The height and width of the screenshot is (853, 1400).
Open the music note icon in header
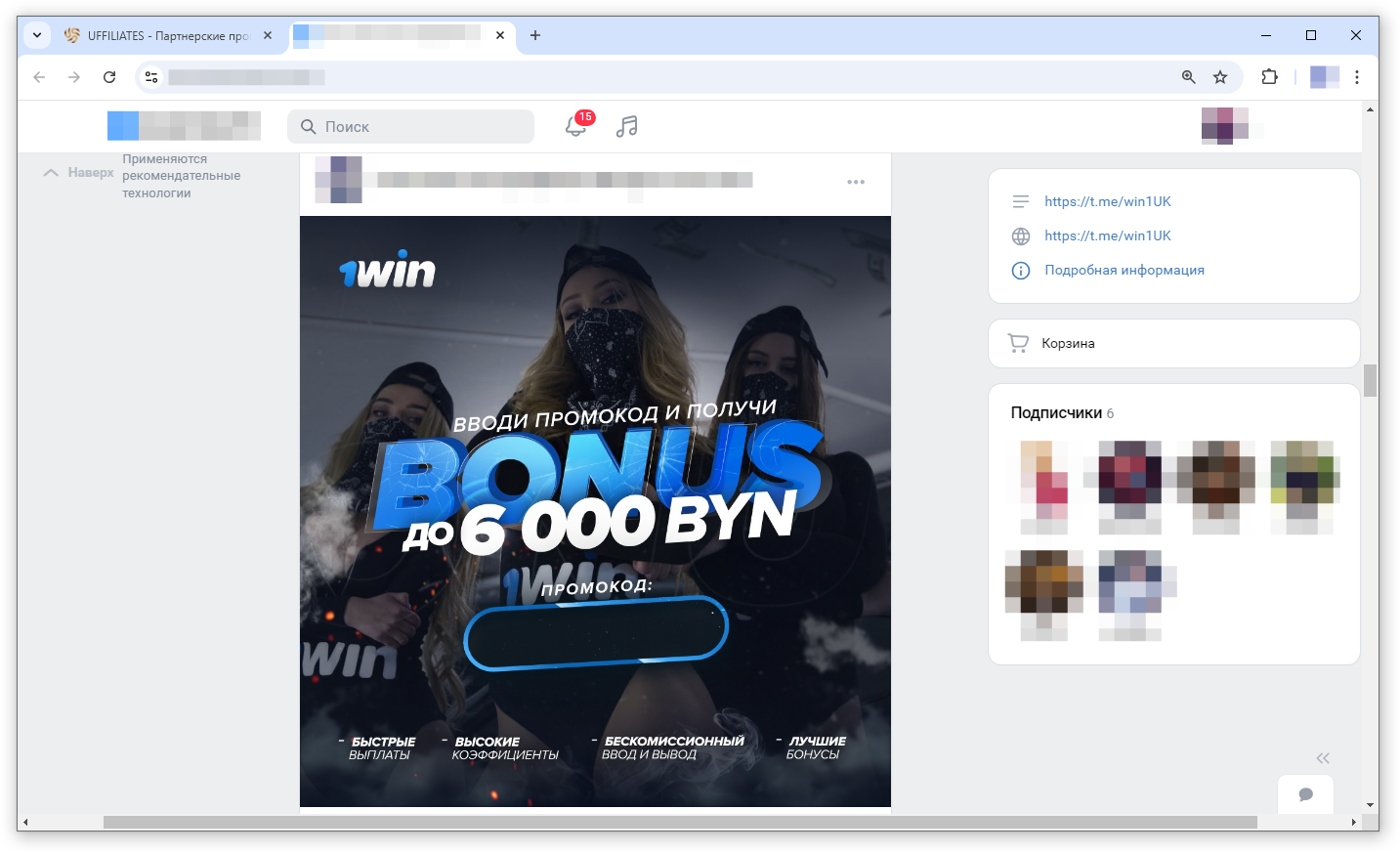[x=627, y=126]
